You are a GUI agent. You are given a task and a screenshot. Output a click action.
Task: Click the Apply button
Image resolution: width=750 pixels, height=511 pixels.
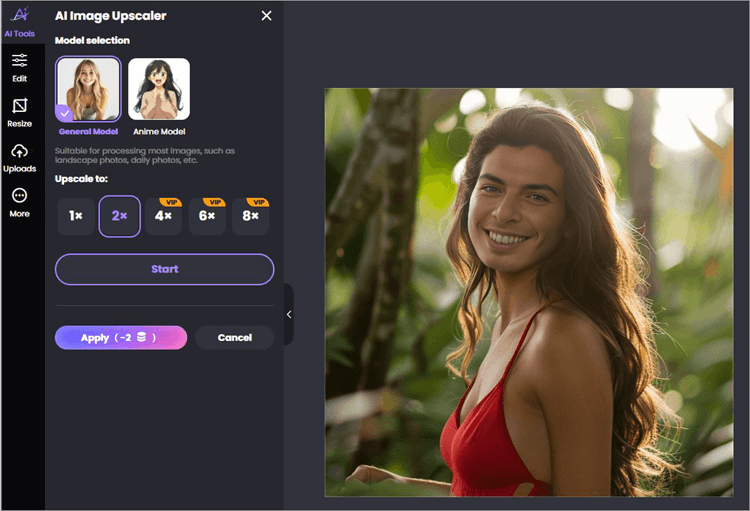[x=120, y=338]
